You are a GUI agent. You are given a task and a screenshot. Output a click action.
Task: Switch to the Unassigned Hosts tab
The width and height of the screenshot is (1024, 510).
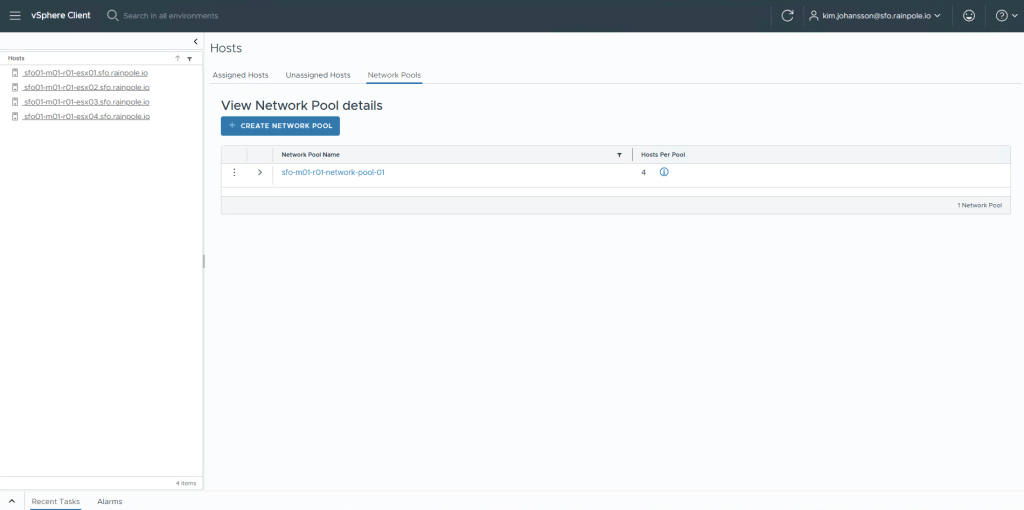click(318, 75)
